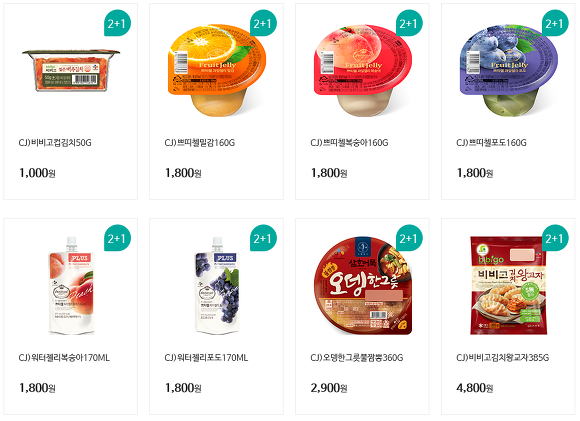Select the grape water jelly pouch image

point(217,286)
